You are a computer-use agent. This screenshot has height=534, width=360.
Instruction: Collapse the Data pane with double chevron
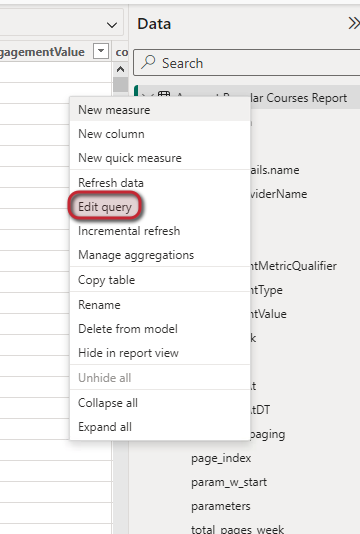tap(354, 24)
